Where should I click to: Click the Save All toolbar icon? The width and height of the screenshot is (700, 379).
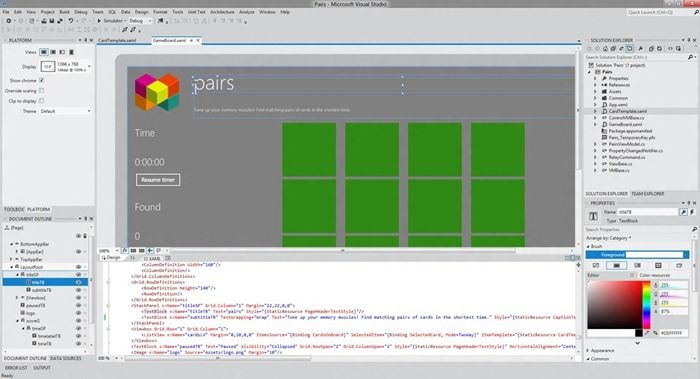(59, 21)
